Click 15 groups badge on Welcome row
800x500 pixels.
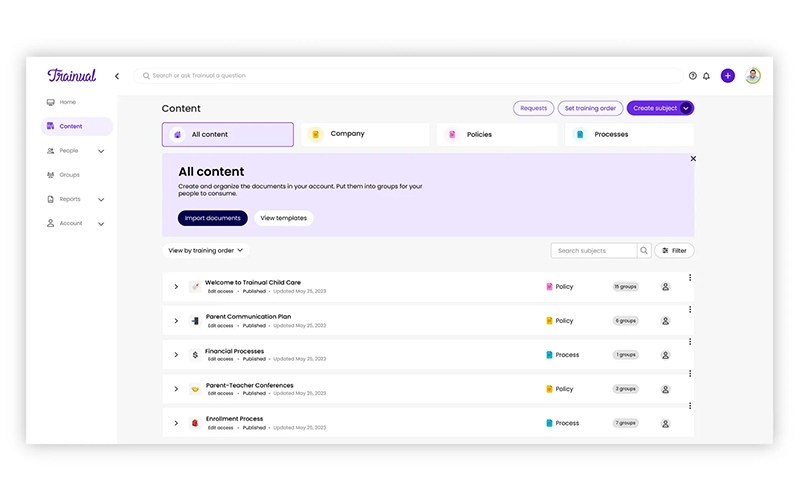click(626, 287)
